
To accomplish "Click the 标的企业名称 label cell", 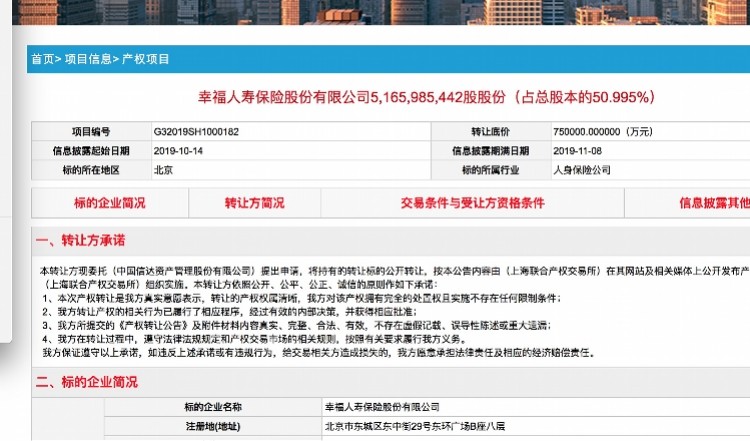I will click(213, 407).
